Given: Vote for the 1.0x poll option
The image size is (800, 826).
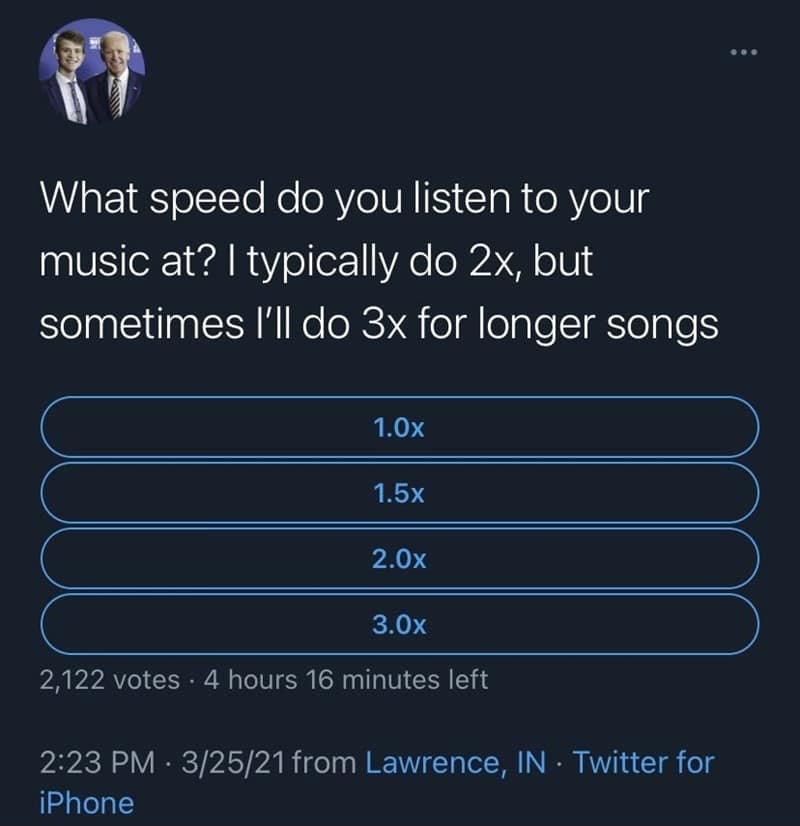Looking at the screenshot, I should (399, 428).
